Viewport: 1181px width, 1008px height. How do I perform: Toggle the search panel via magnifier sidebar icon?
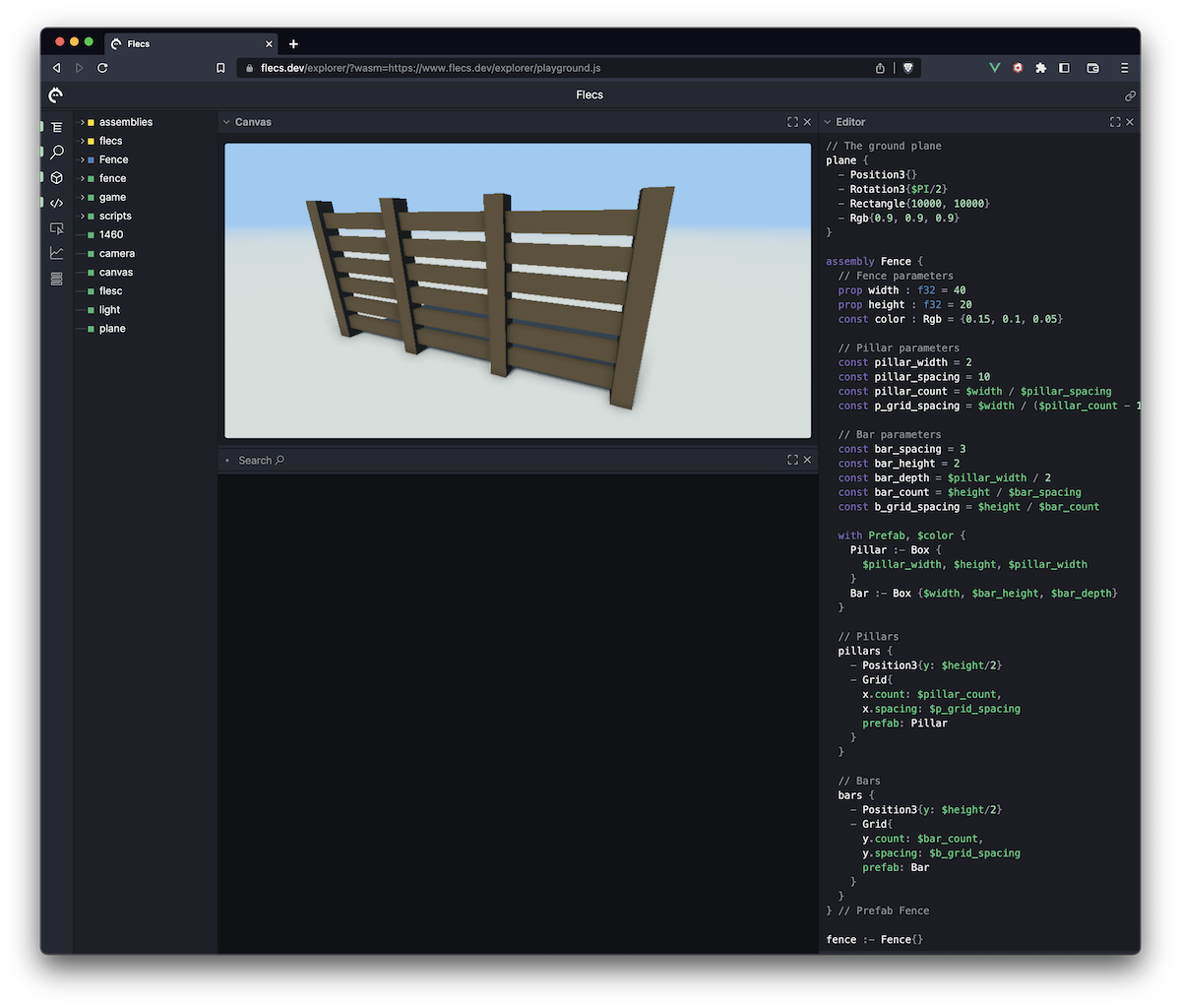point(56,153)
